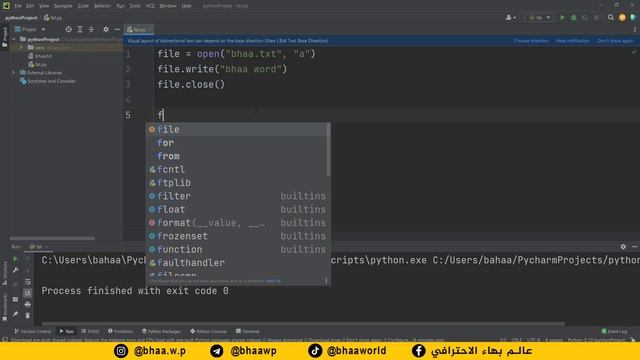The height and width of the screenshot is (360, 640).
Task: Expand External Libraries node
Action: tap(14, 73)
